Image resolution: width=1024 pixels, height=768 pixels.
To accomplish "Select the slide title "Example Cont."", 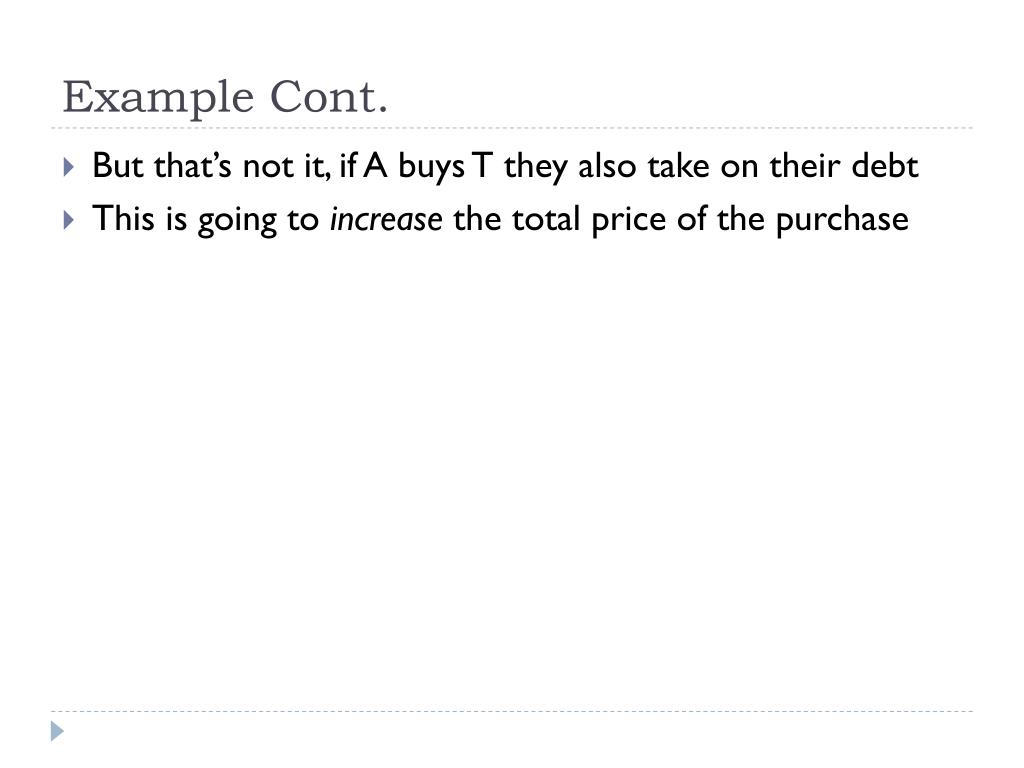I will pyautogui.click(x=225, y=97).
